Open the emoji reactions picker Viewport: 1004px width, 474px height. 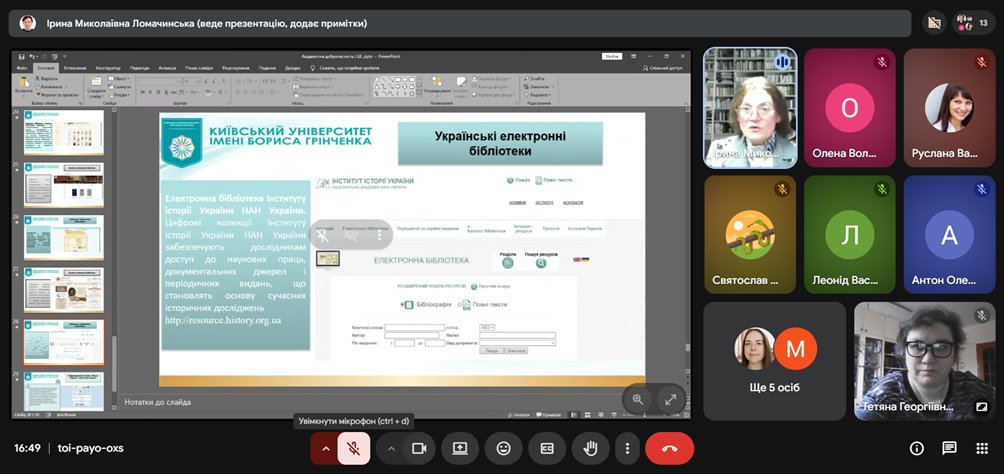[504, 449]
